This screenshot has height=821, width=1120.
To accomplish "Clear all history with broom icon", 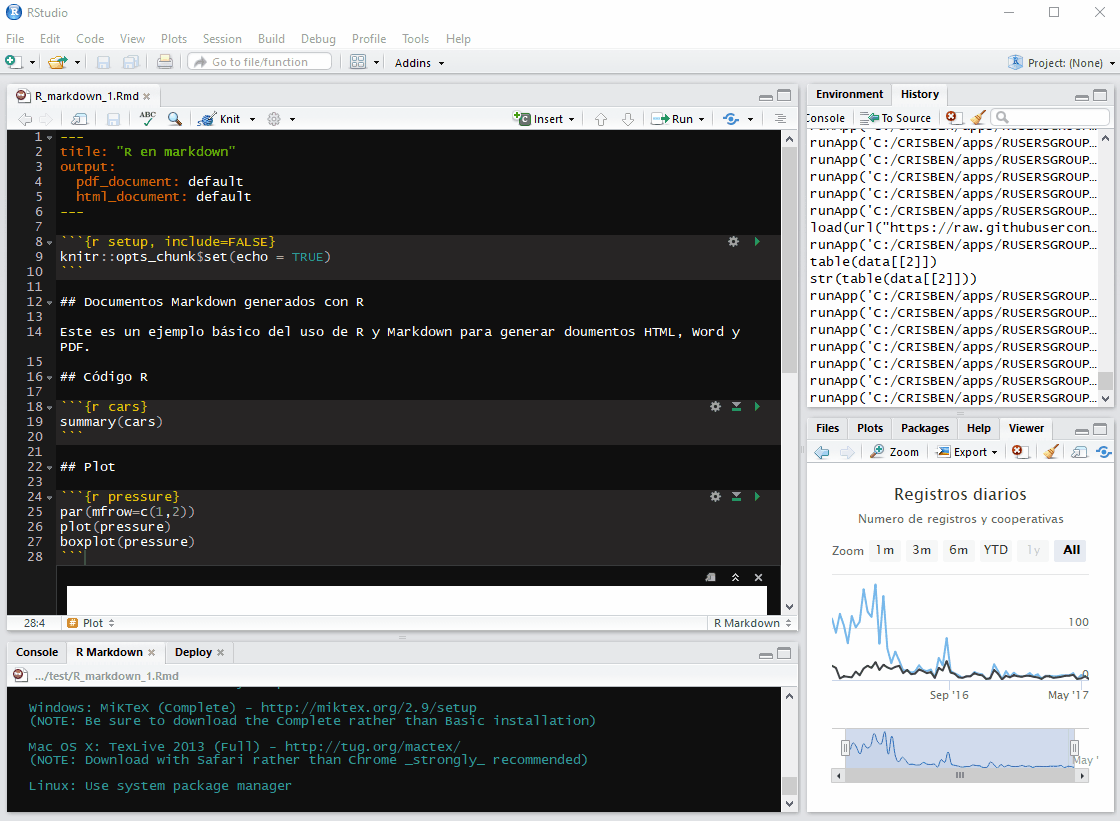I will [978, 117].
